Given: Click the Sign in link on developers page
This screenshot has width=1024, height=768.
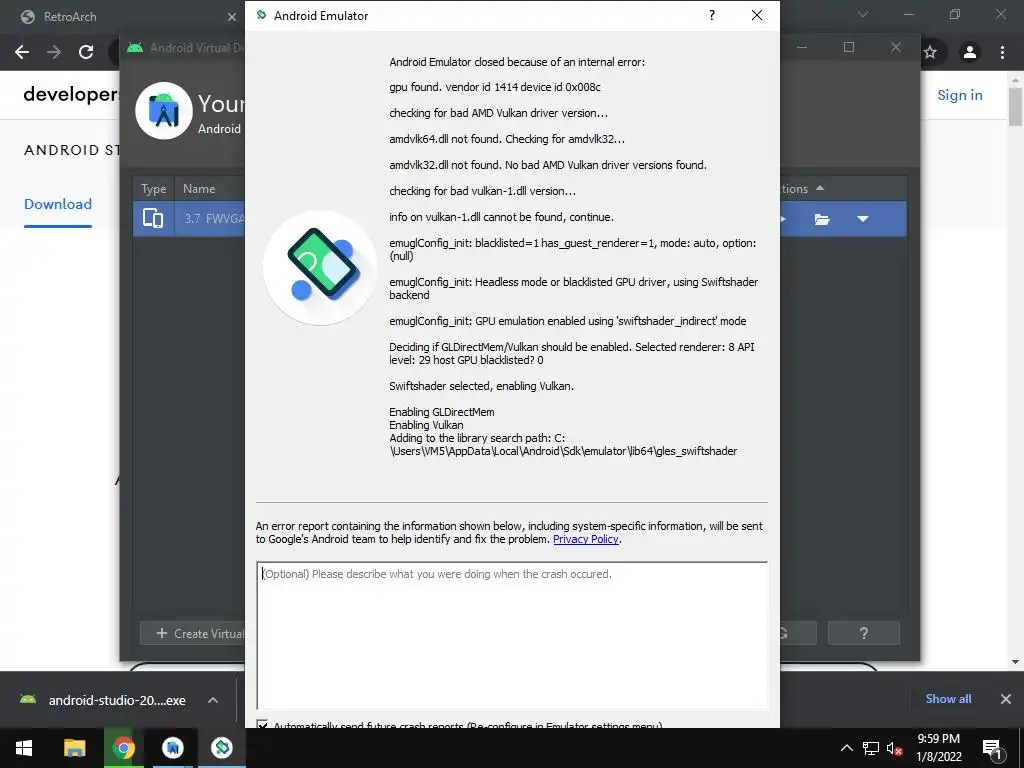Looking at the screenshot, I should (x=959, y=95).
